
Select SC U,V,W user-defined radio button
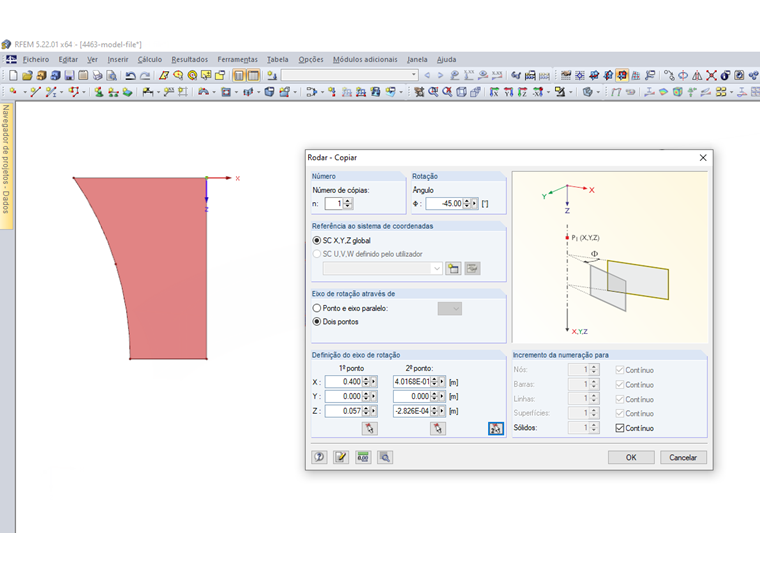[x=317, y=254]
